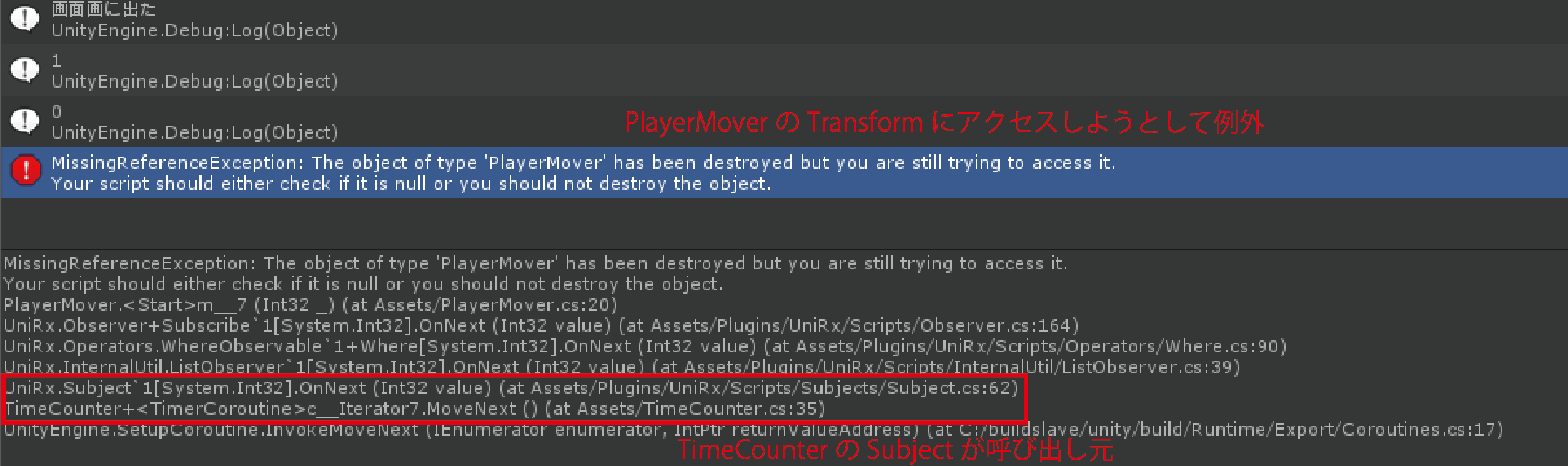Click the empty console area below the error entry

pyautogui.click(x=784, y=223)
